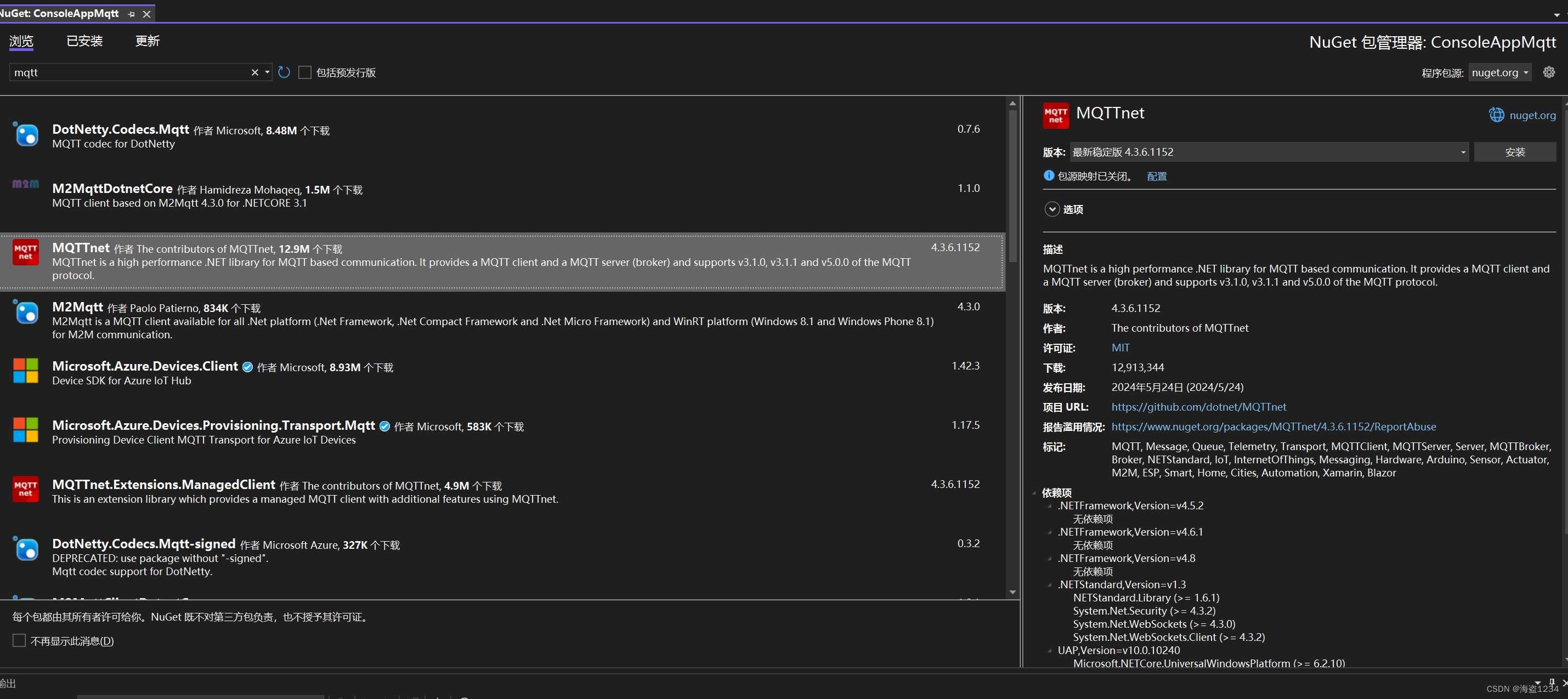Open the version 4.3.6.1152 dropdown
This screenshot has height=699, width=1568.
(x=1269, y=151)
